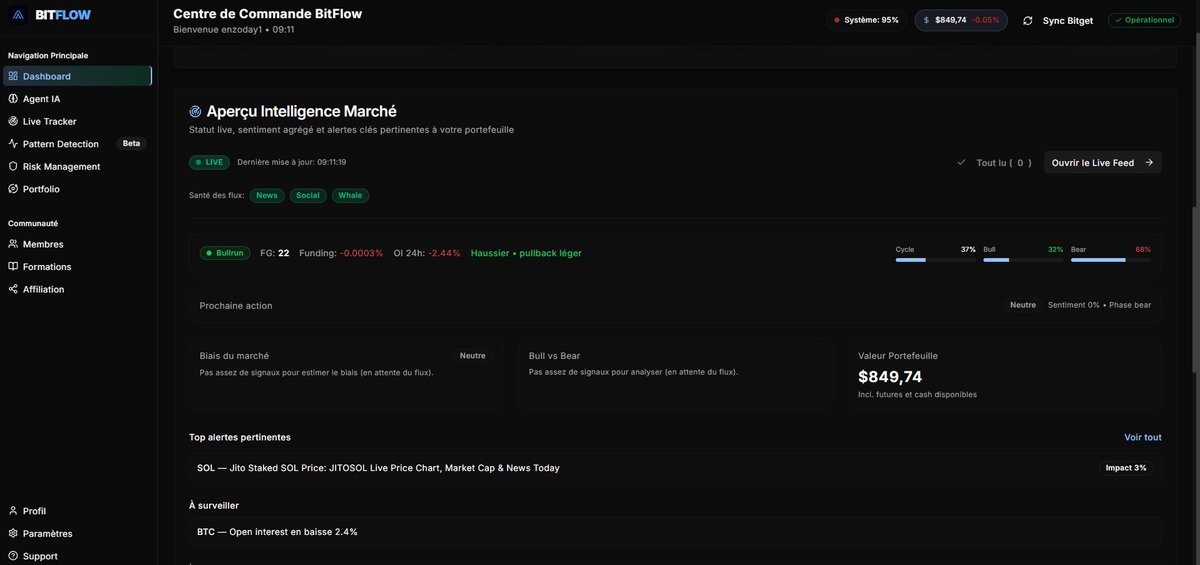Click the Système: 95% status pill
This screenshot has width=1200, height=565.
[x=866, y=20]
